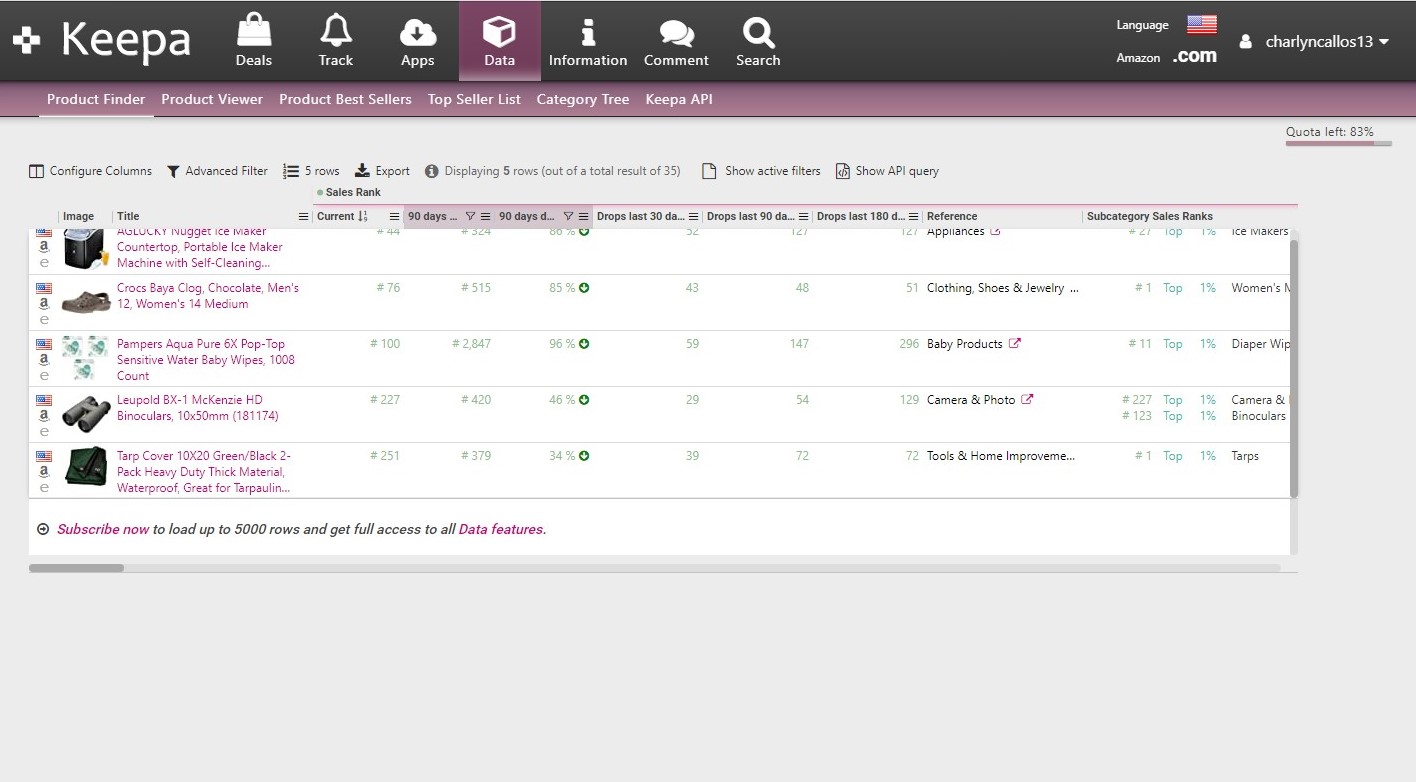The height and width of the screenshot is (782, 1416).
Task: Open external link icon next to Baby Products
Action: [x=1015, y=344]
